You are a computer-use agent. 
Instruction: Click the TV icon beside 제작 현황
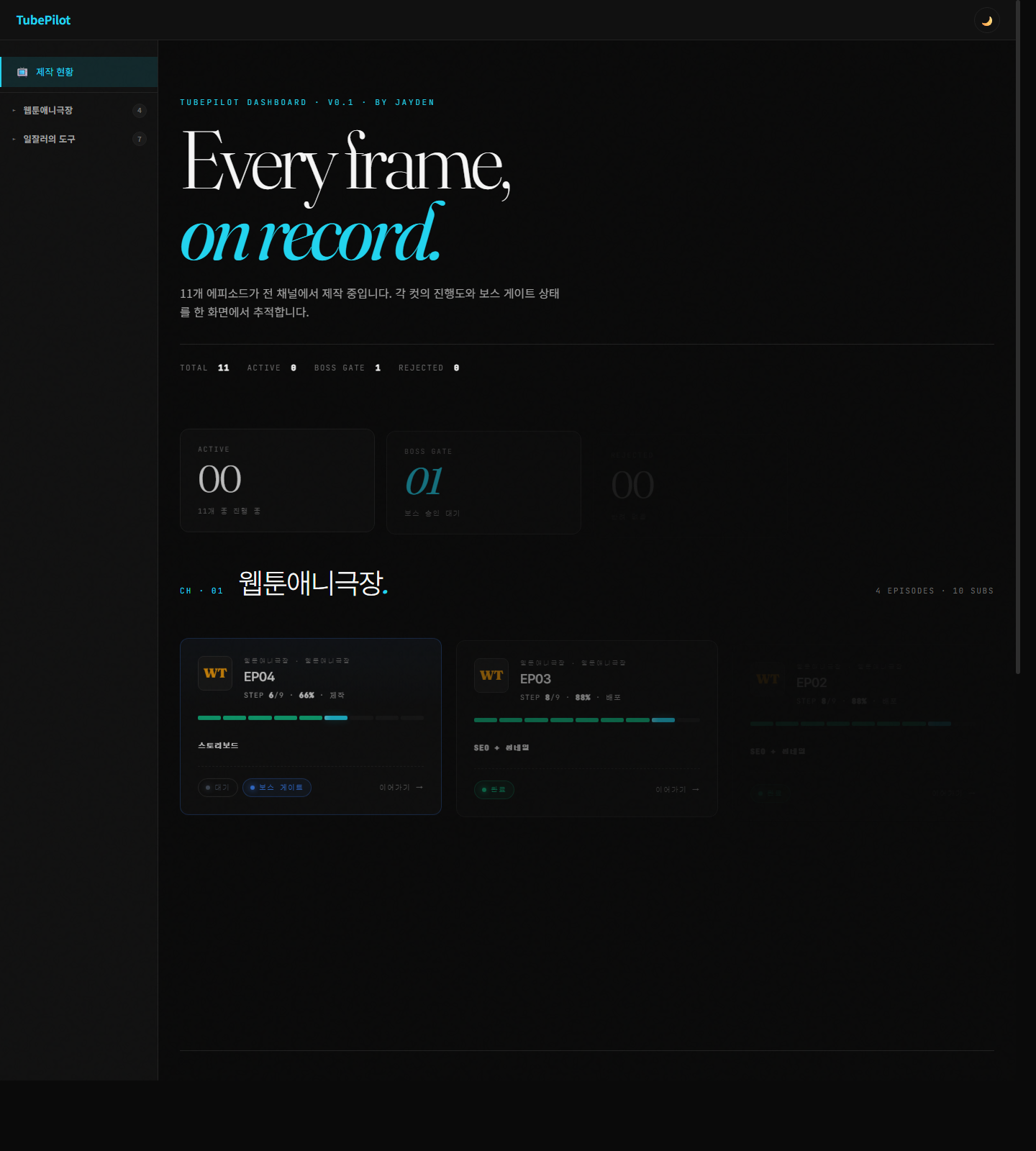pos(22,72)
